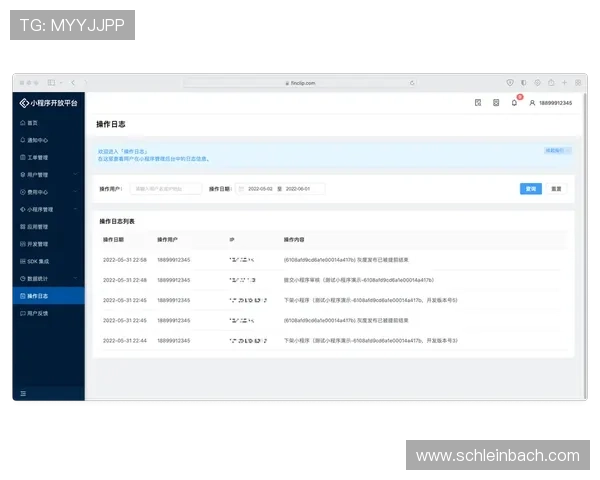The height and width of the screenshot is (480, 600).
Task: Click the 重置 button
Action: coord(555,188)
